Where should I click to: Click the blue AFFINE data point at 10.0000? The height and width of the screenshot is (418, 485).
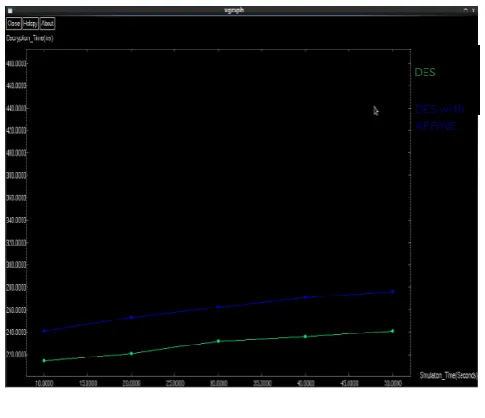pos(44,331)
